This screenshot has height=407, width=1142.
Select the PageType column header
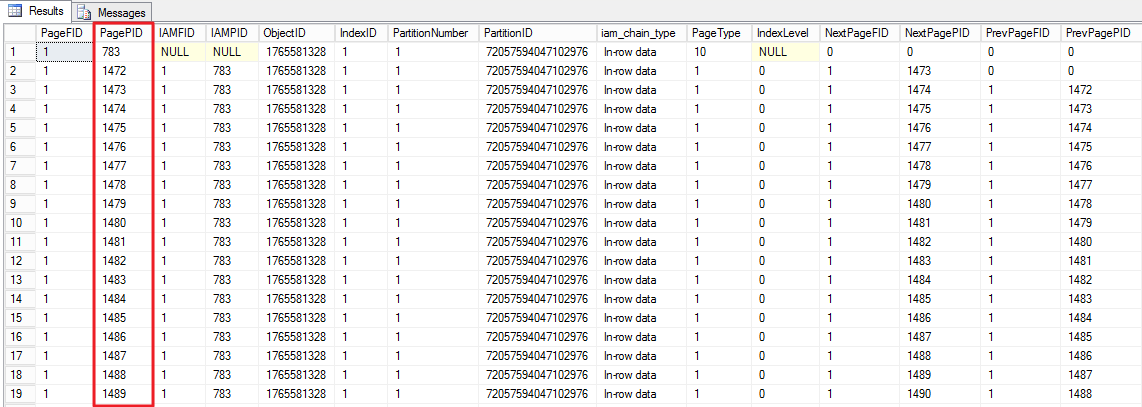[x=720, y=33]
